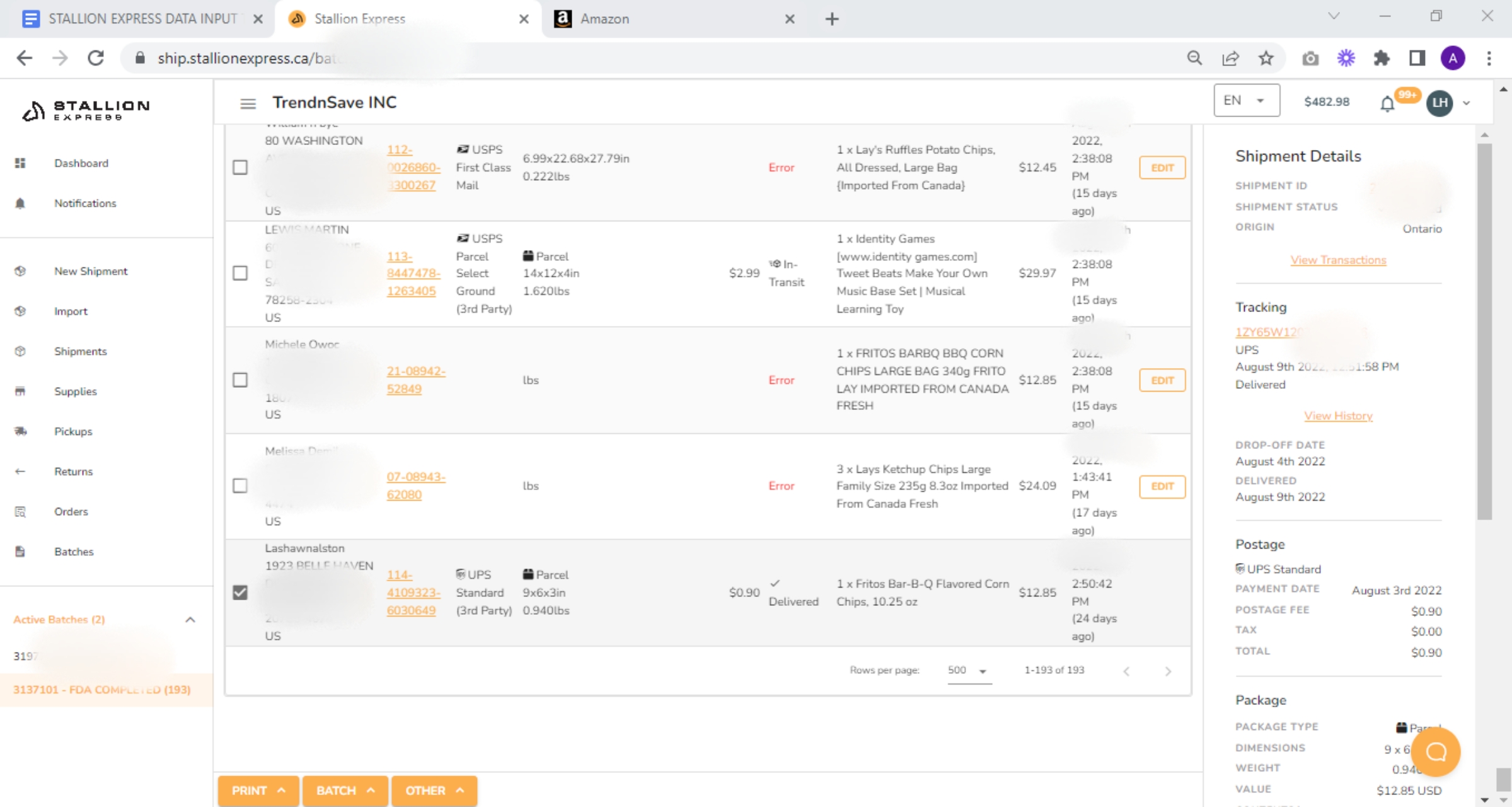Reload the page
This screenshot has width=1512, height=807.
pos(96,58)
